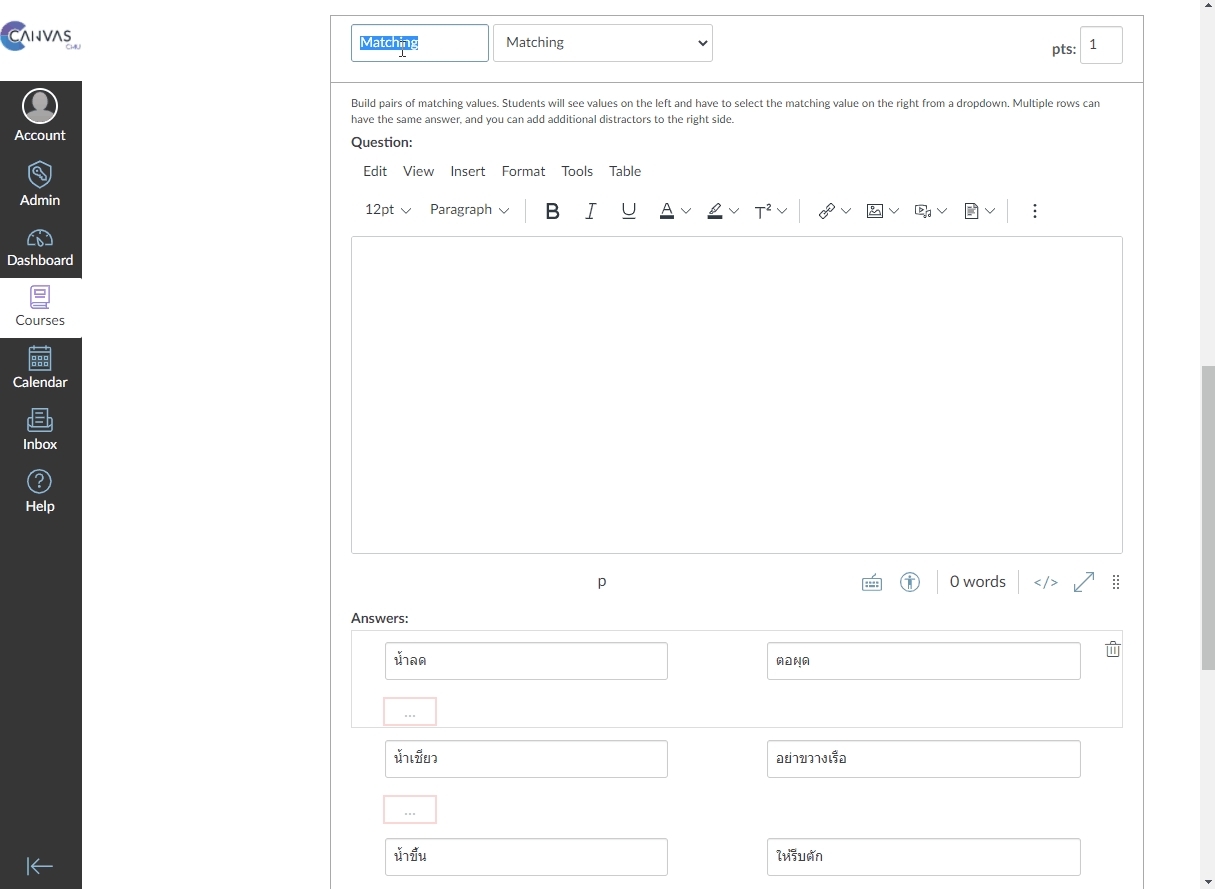This screenshot has height=889, width=1215.
Task: Collapse the global navigation sidebar
Action: (40, 866)
